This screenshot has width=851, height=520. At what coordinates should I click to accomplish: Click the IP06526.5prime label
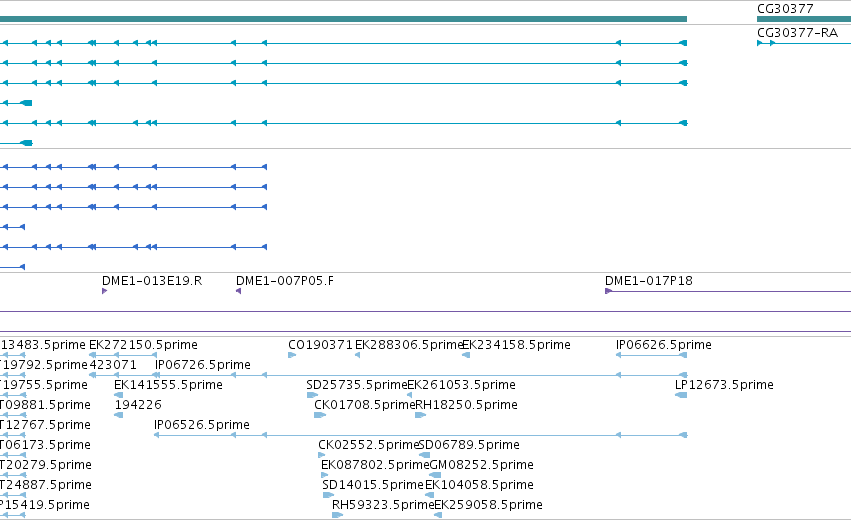click(x=202, y=424)
